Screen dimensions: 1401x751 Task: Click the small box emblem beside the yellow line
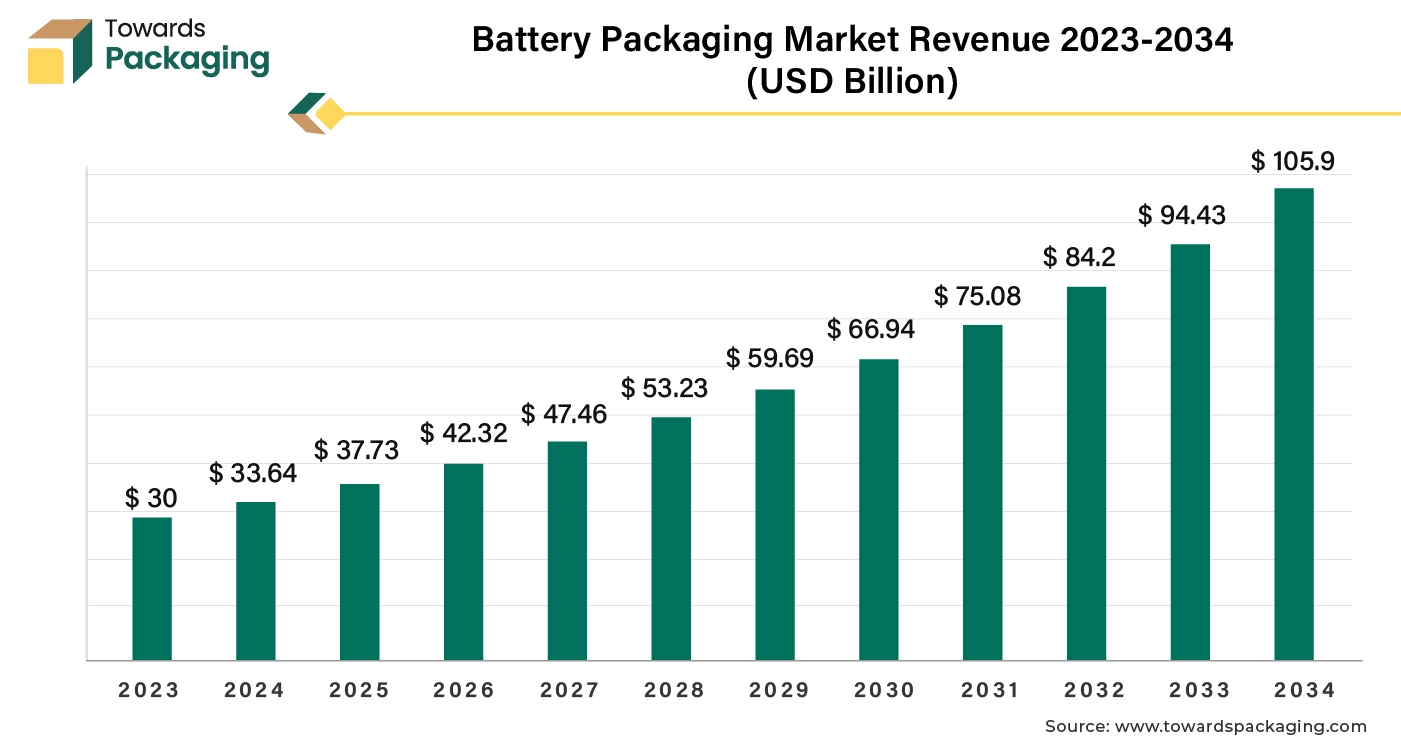pos(316,113)
